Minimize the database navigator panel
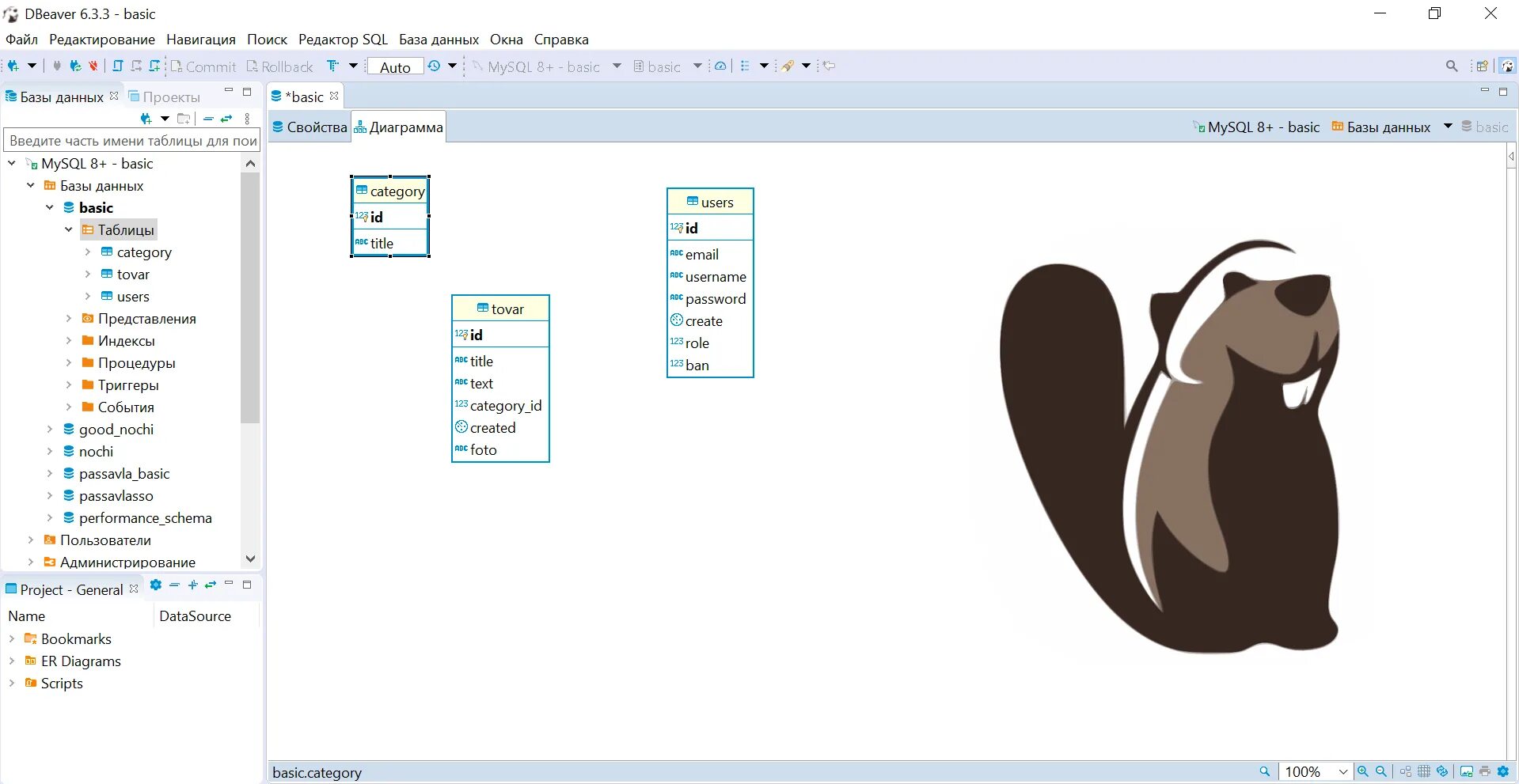This screenshot has width=1519, height=784. [x=229, y=92]
